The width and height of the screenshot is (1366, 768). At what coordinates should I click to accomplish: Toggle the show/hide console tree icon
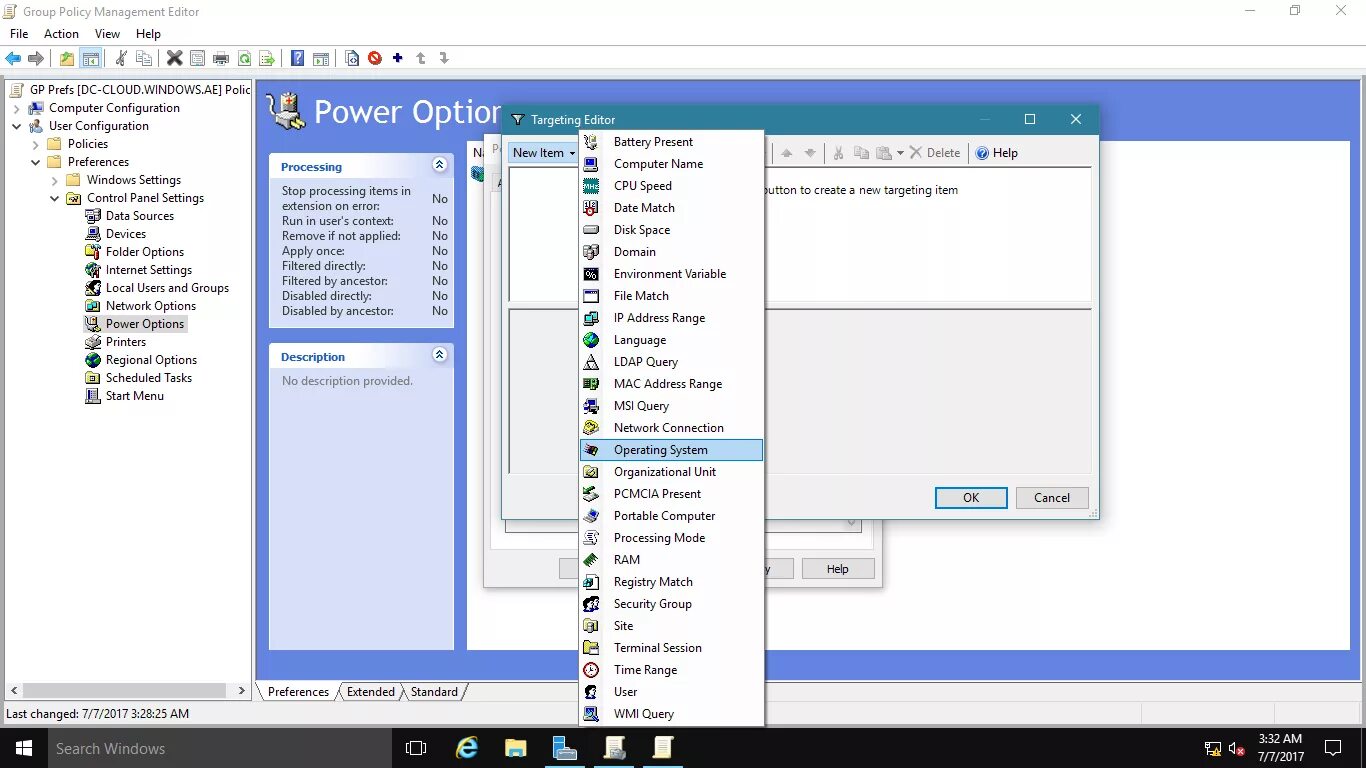91,58
